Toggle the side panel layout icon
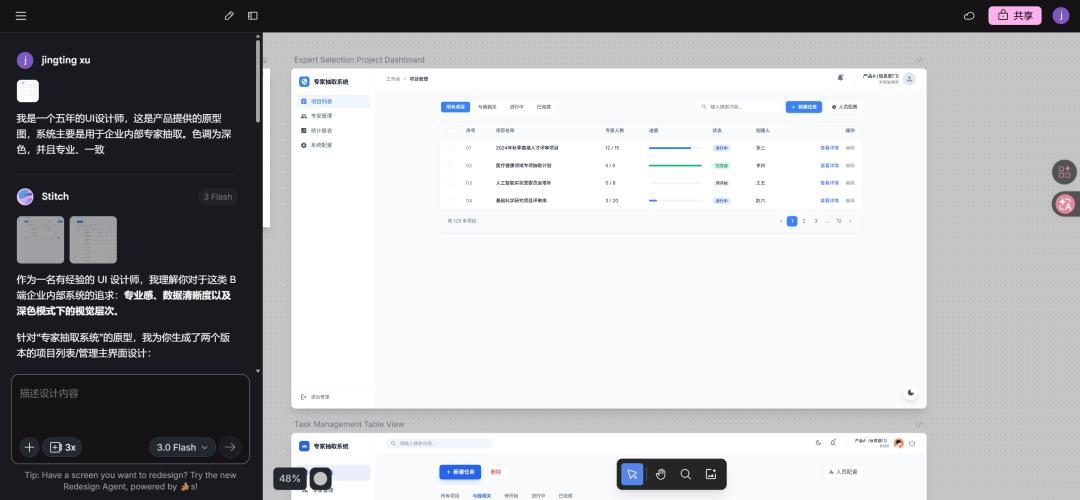 coord(253,16)
